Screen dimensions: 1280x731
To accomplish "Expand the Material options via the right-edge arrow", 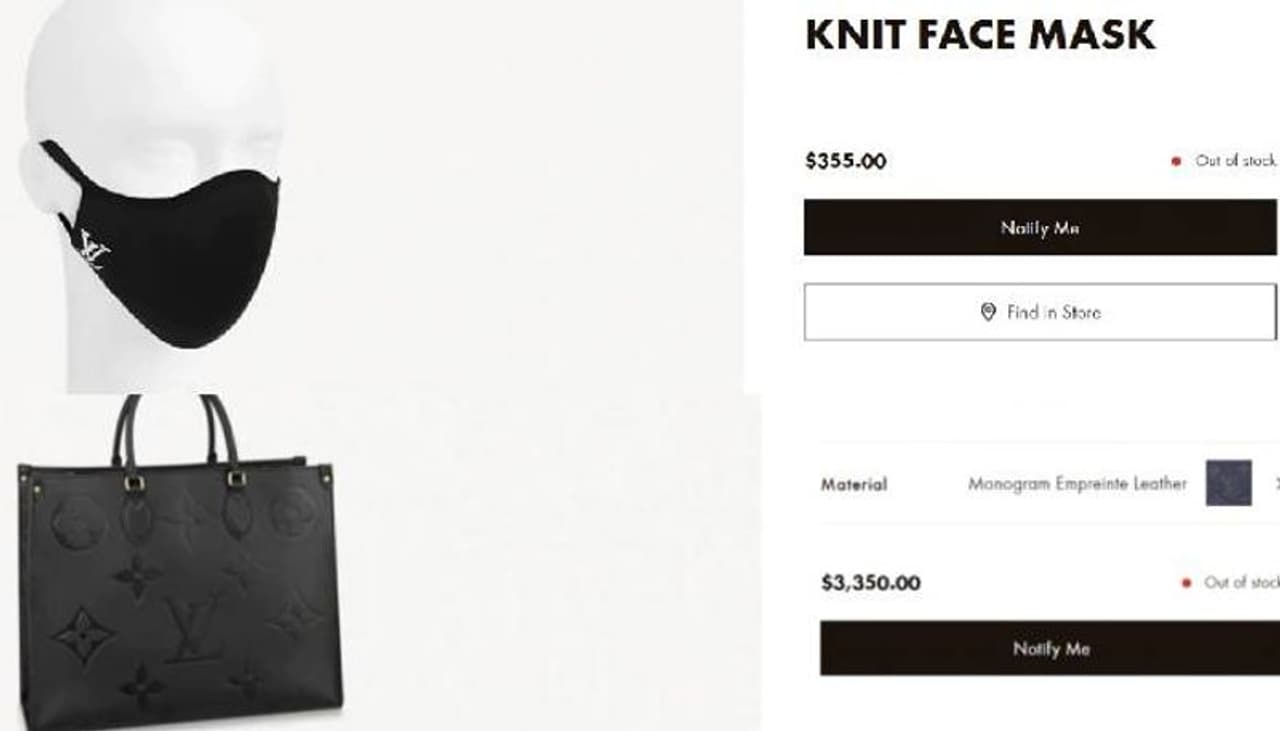I will click(x=1276, y=483).
